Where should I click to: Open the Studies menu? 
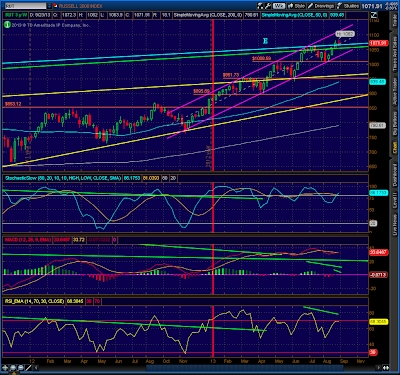pyautogui.click(x=349, y=6)
